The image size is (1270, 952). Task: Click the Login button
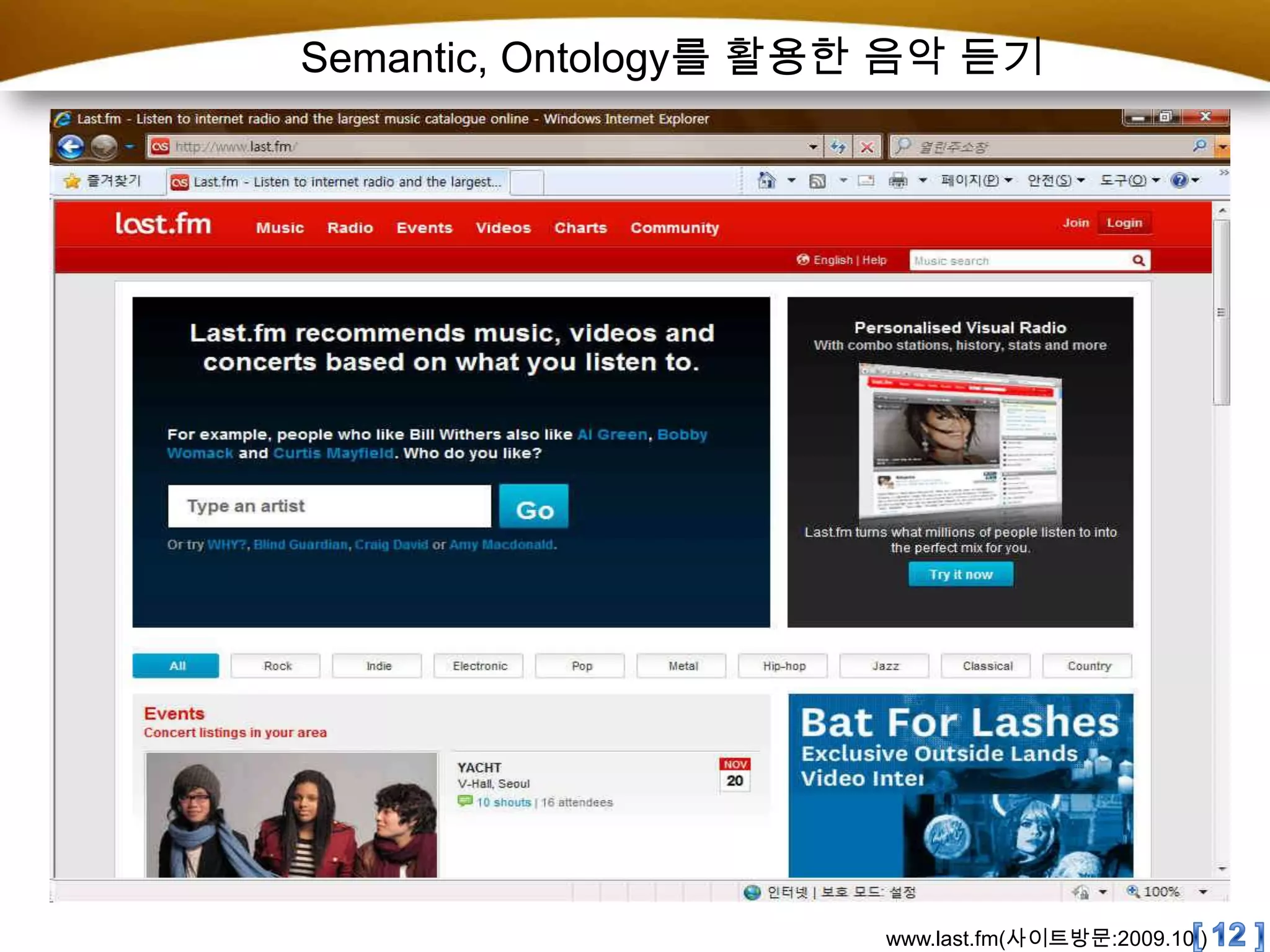[1124, 223]
